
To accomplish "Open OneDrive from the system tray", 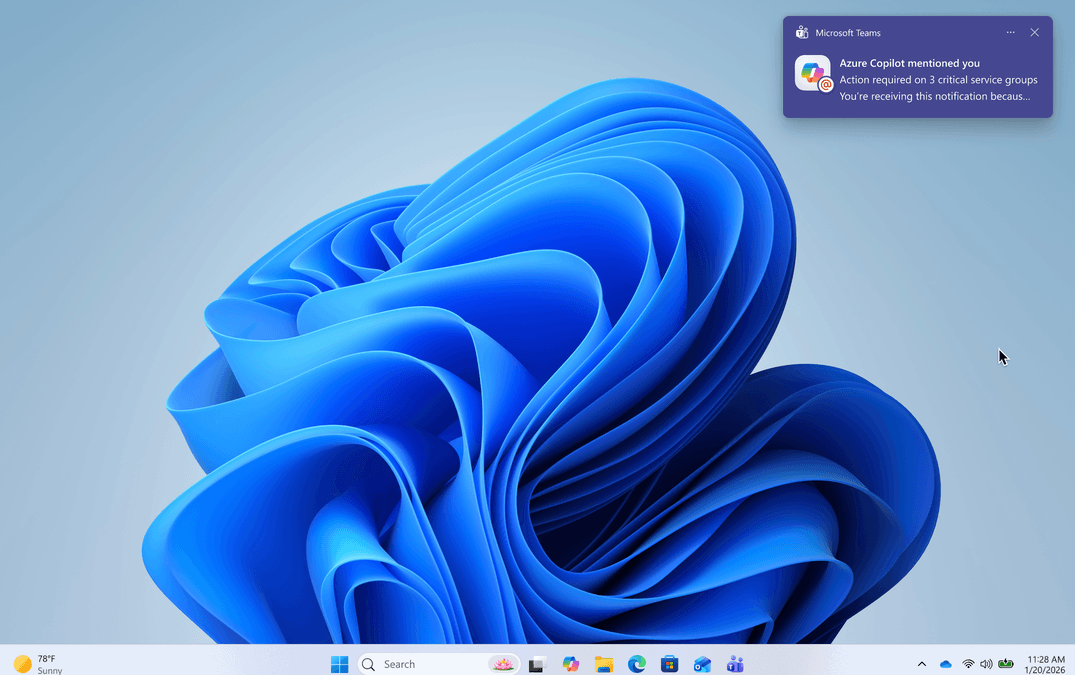I will (x=945, y=664).
